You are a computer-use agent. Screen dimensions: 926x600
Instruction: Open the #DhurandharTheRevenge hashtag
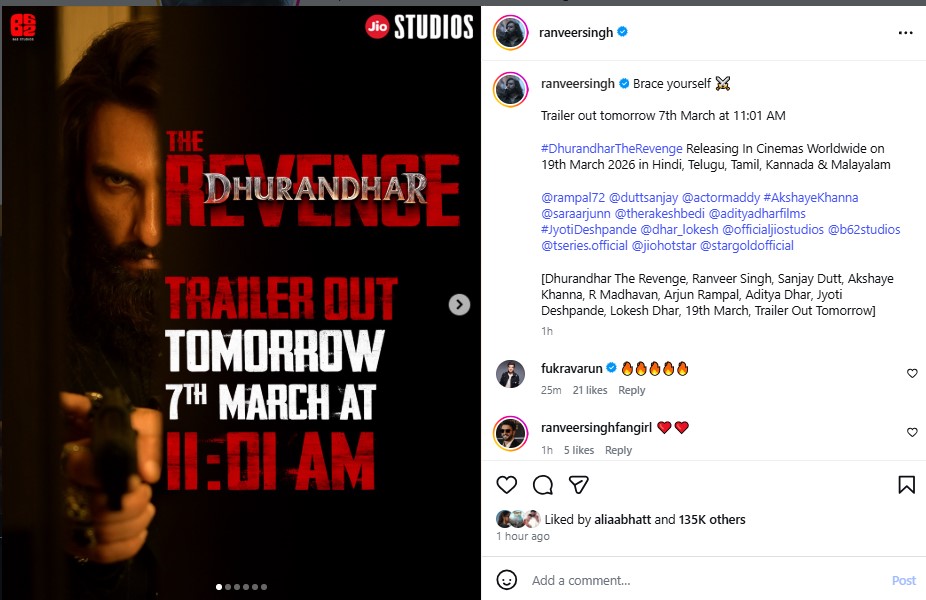[611, 148]
